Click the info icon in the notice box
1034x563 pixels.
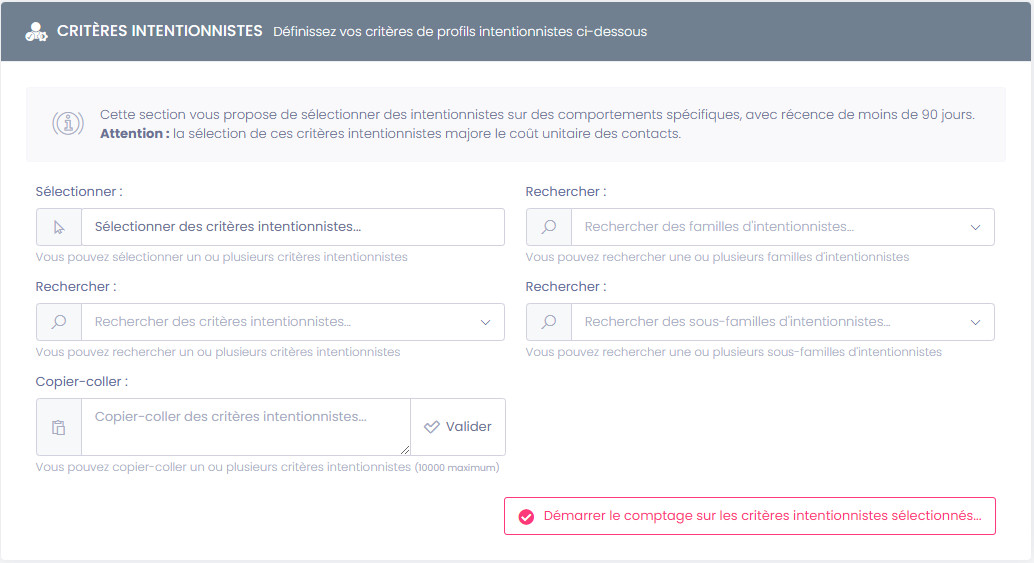[67, 124]
